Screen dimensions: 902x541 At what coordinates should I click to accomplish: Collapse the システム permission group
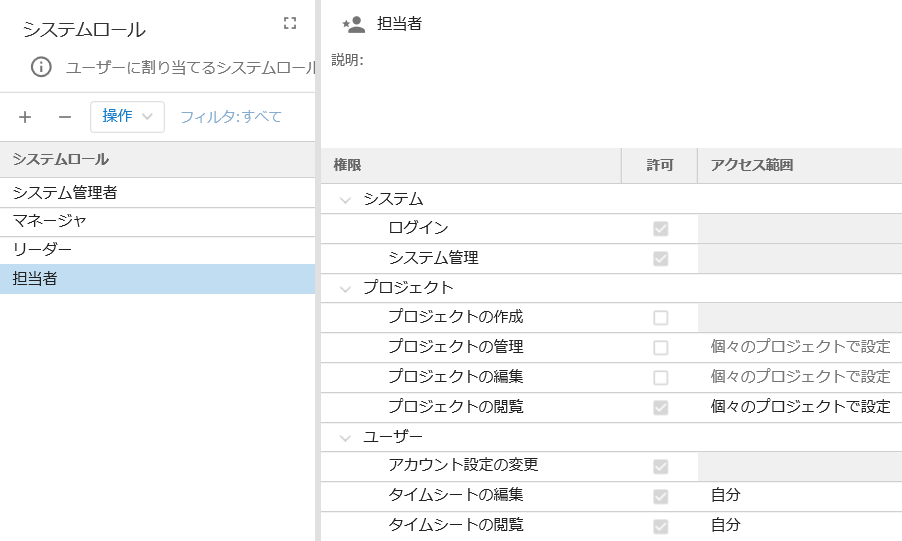click(x=346, y=200)
